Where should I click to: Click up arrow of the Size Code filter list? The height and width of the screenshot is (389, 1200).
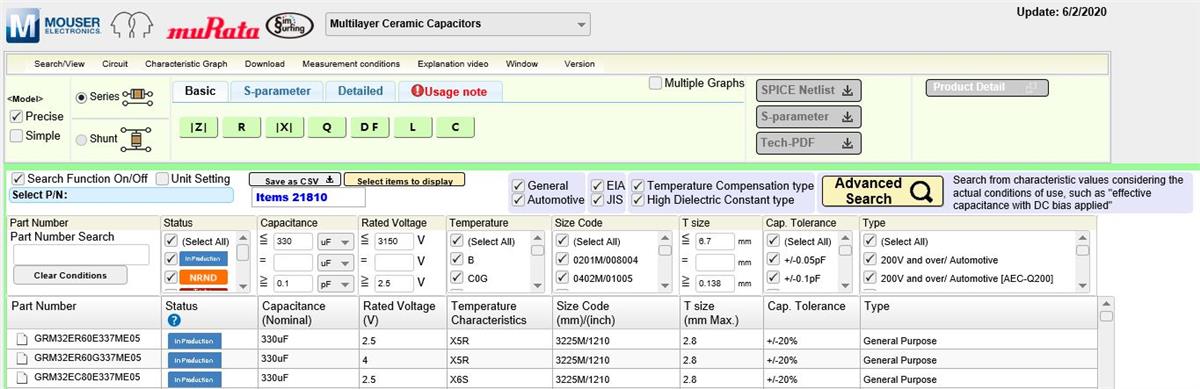click(x=664, y=237)
